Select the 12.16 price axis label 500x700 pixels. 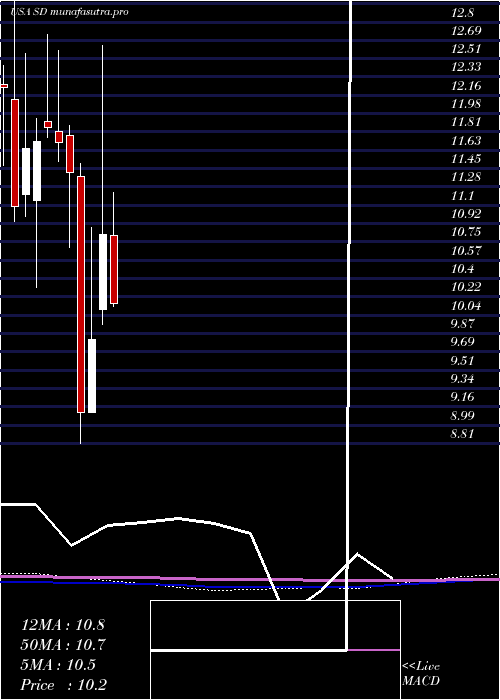(x=466, y=86)
